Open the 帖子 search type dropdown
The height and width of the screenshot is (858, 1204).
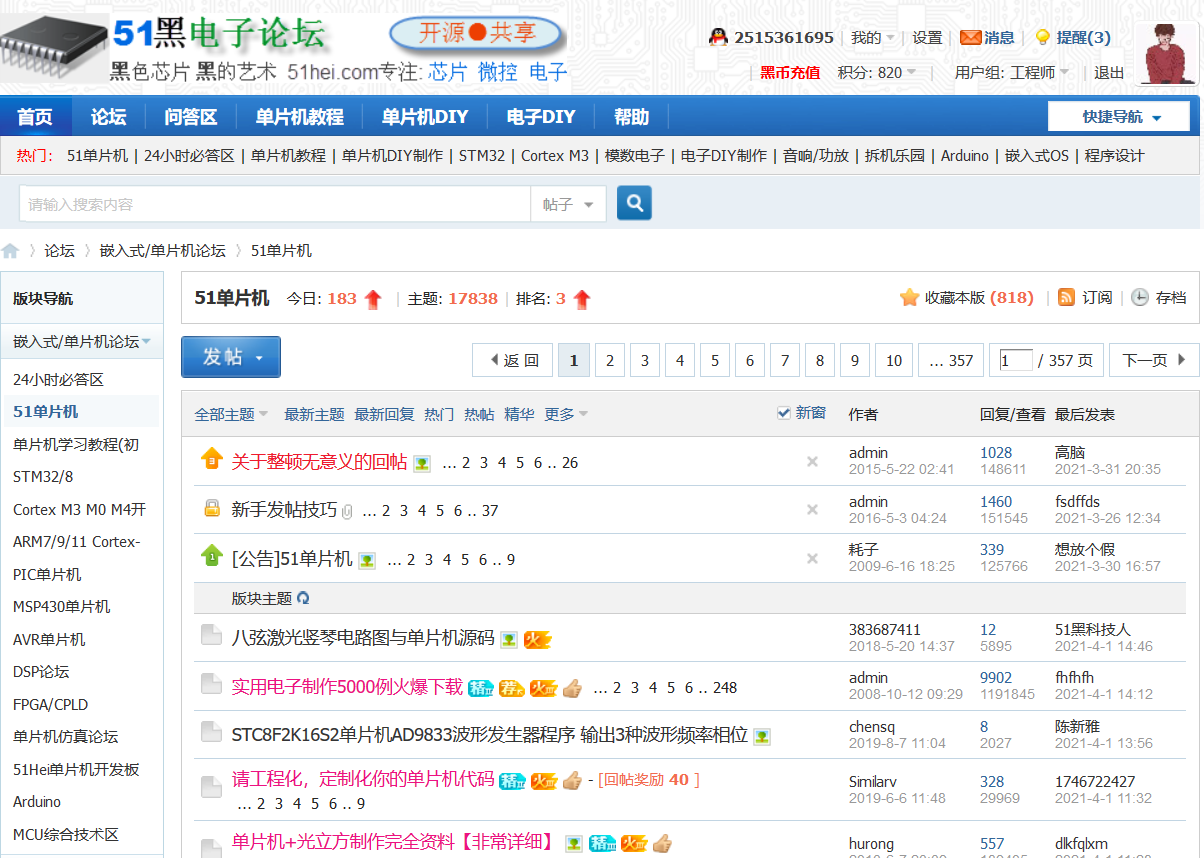point(568,204)
